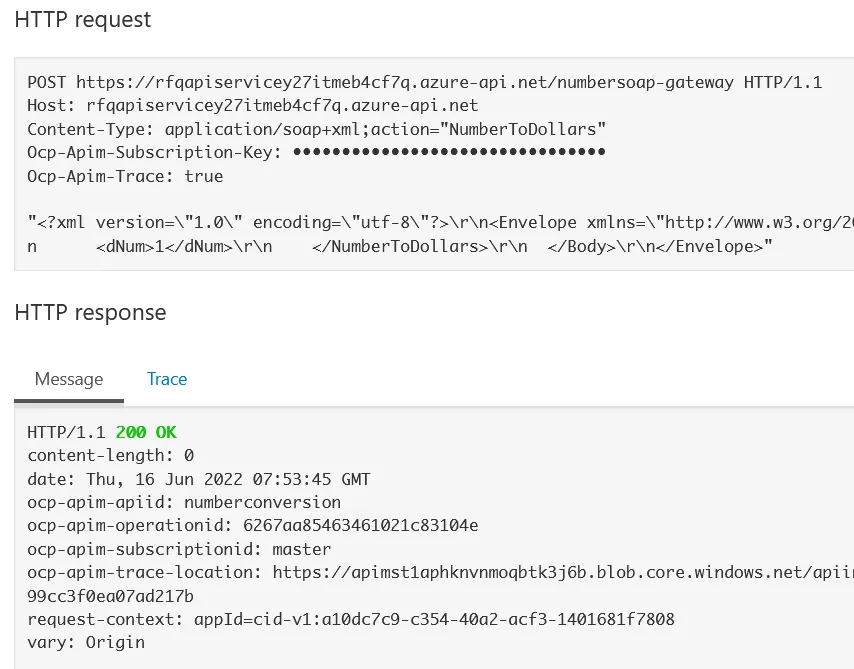Click the request-context appId line
854x669 pixels.
click(x=350, y=619)
